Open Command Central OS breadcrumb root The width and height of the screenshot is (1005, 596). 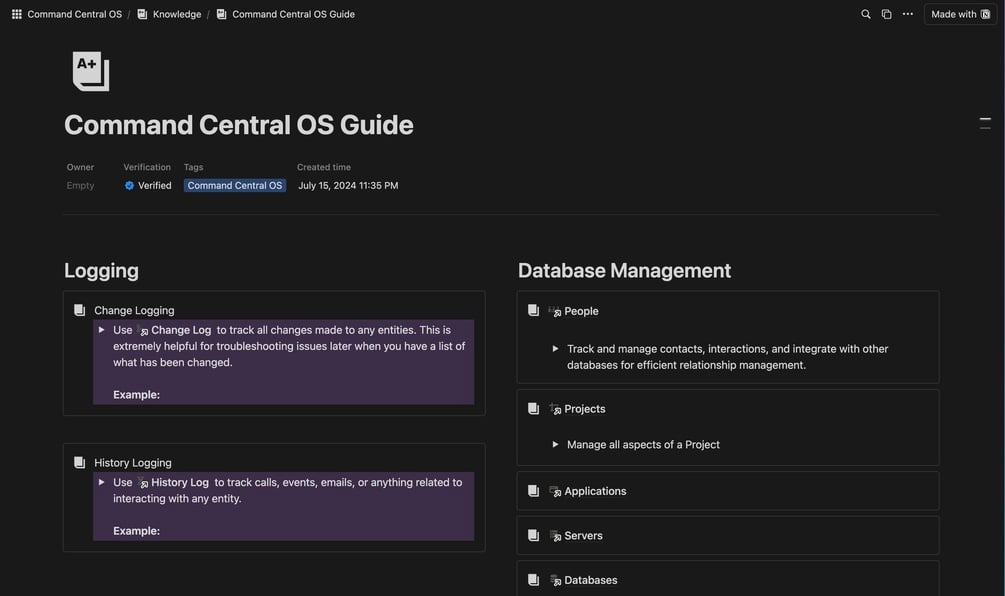point(74,14)
